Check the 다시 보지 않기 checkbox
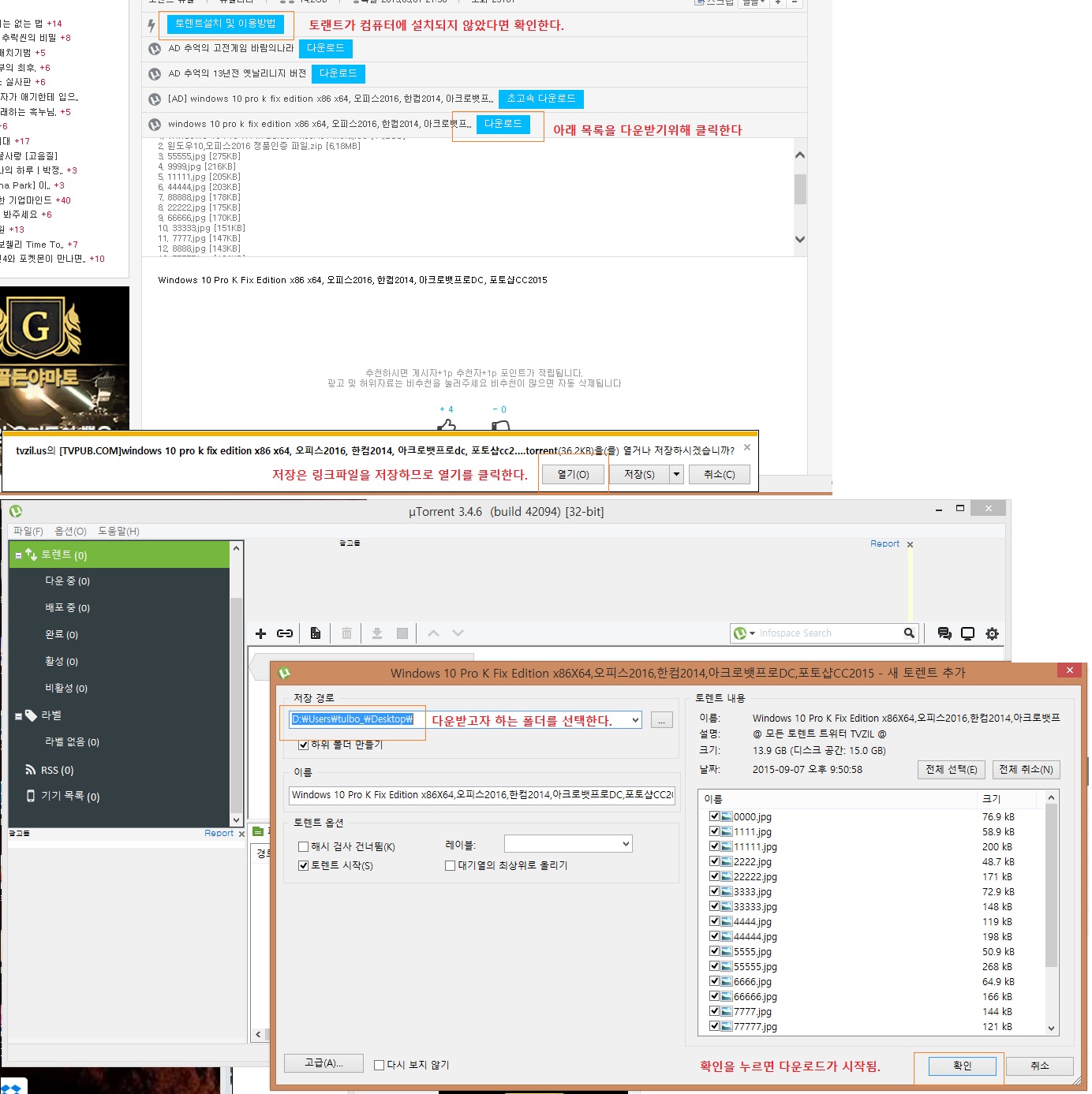Viewport: 1092px width, 1094px height. (x=379, y=1065)
